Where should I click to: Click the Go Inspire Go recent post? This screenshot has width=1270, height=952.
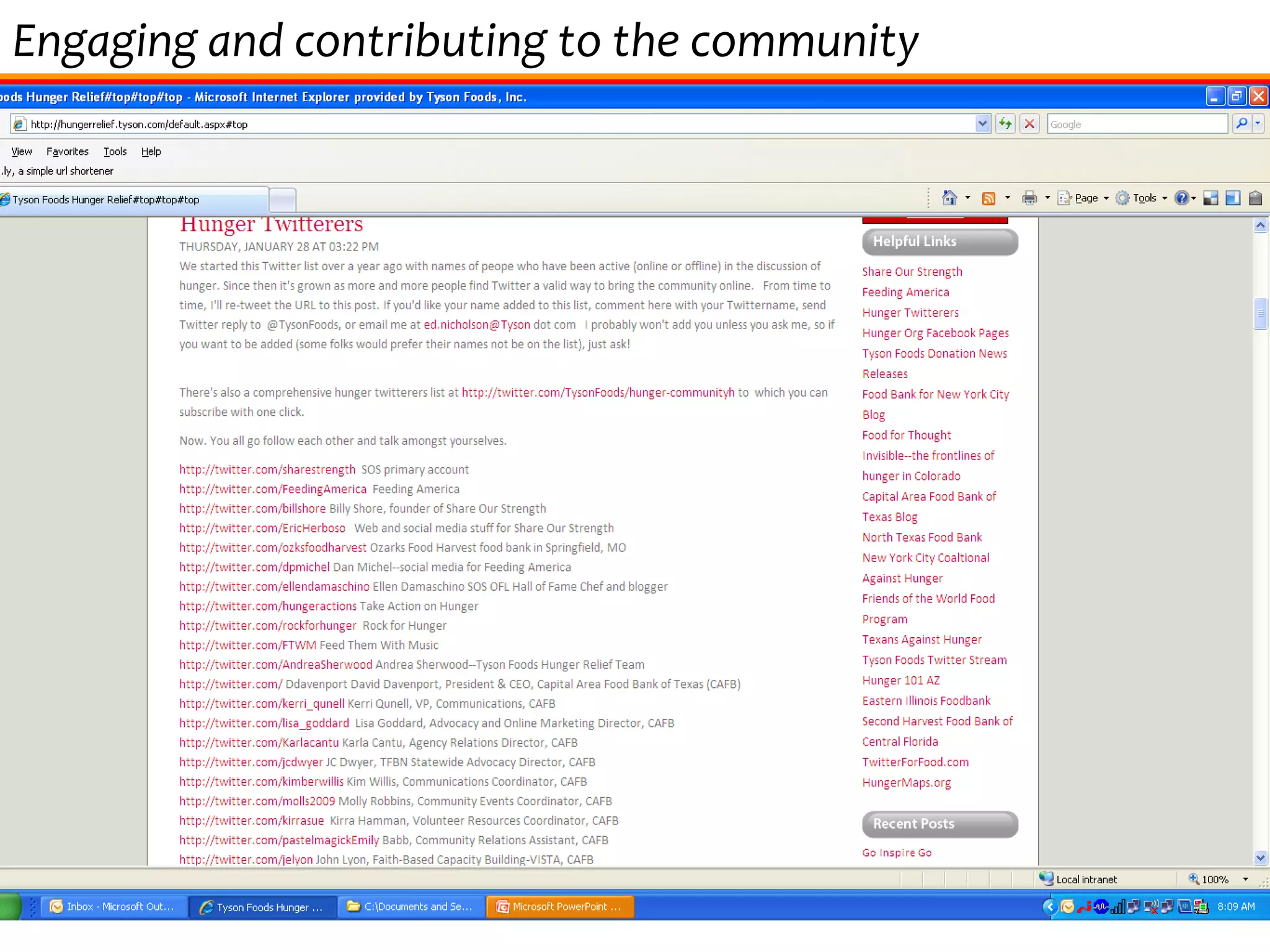pos(897,852)
